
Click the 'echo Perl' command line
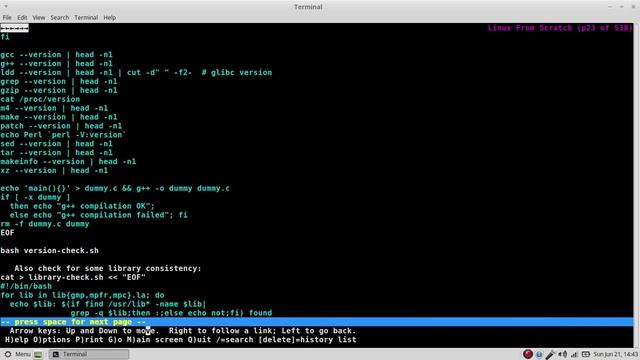coord(63,135)
